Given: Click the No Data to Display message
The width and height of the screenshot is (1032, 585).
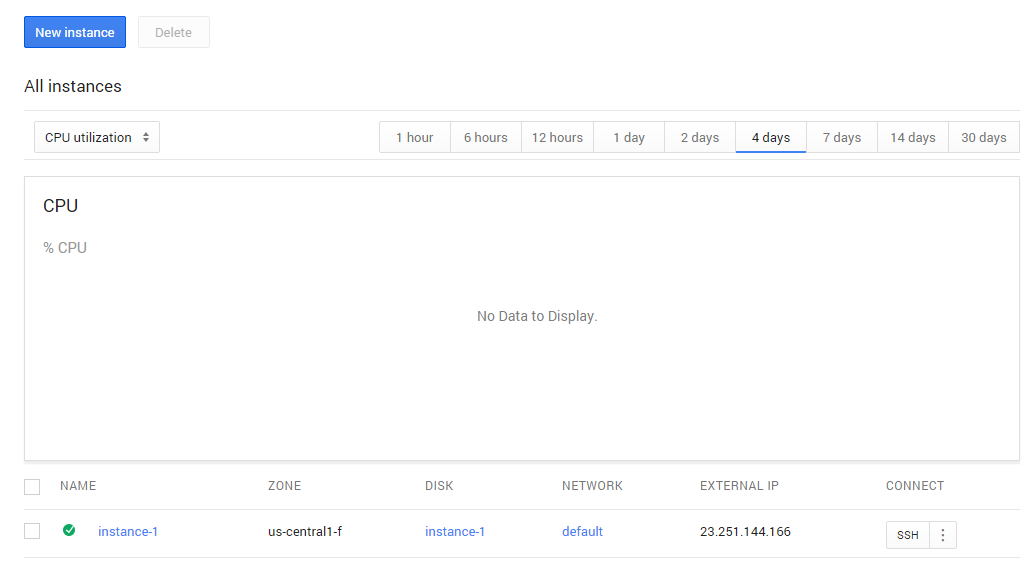Looking at the screenshot, I should [x=537, y=317].
